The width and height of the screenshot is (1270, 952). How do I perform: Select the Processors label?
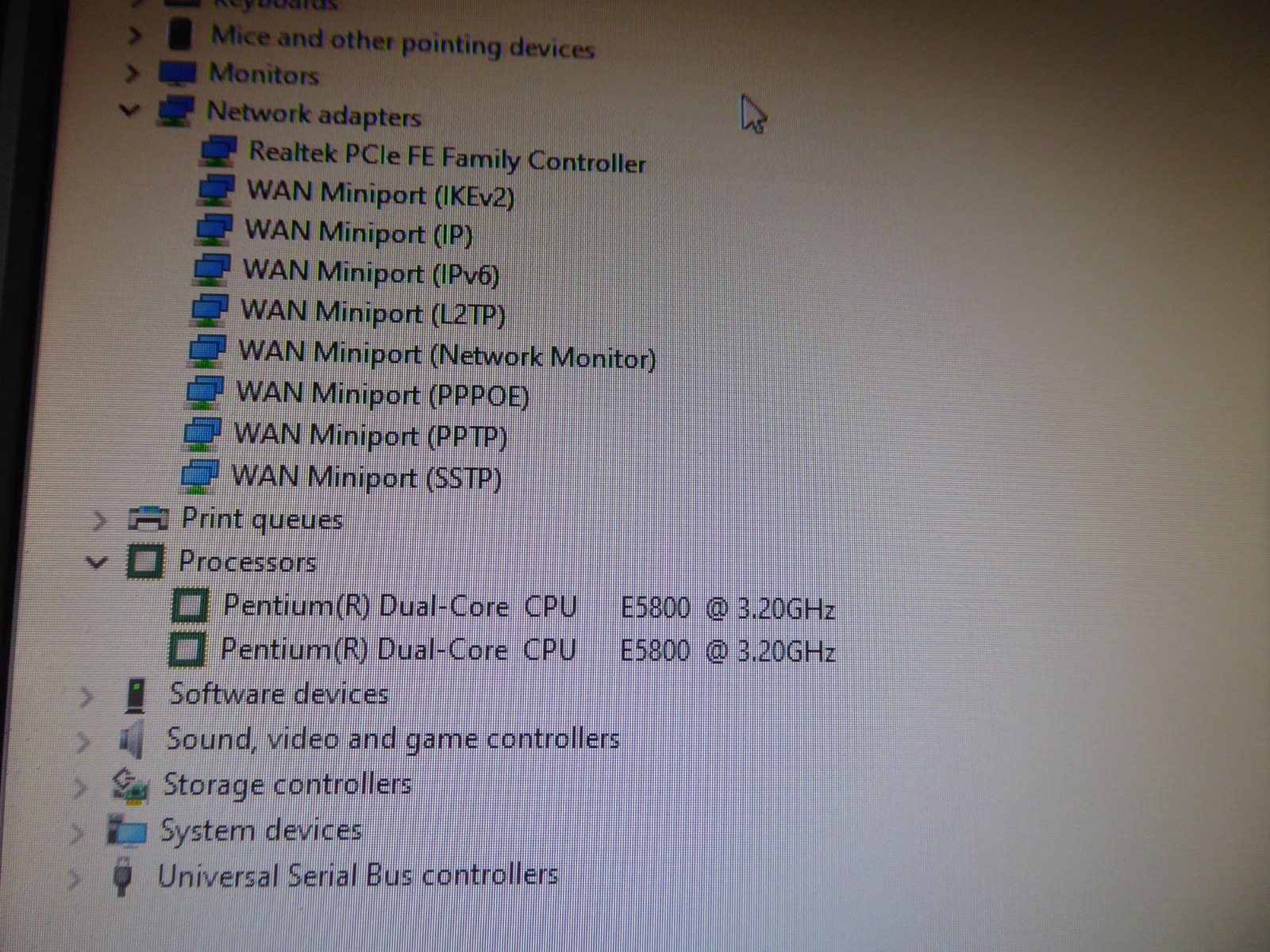click(x=248, y=562)
